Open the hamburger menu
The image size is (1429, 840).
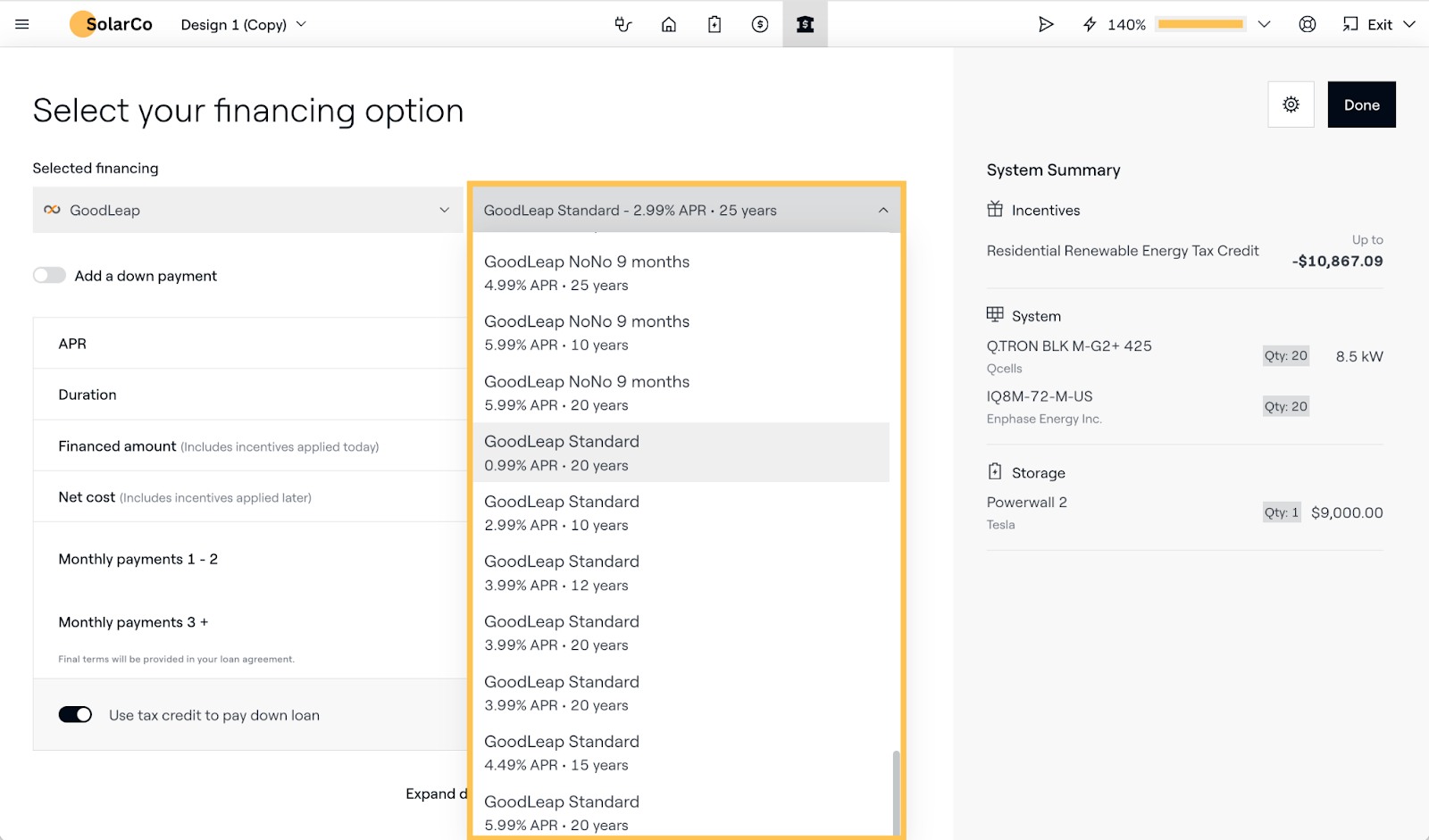click(x=22, y=24)
